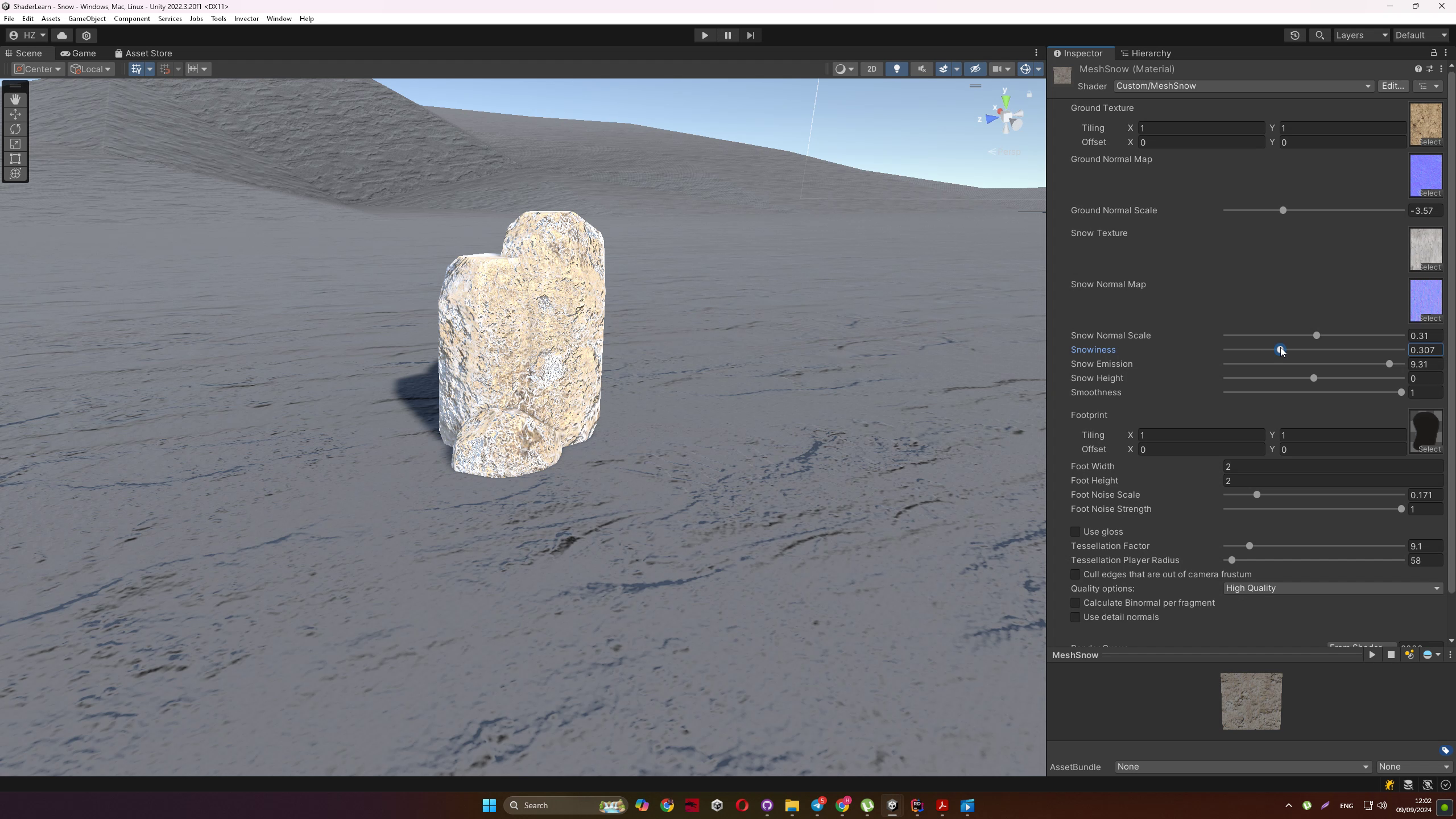Toggle scene audio mute
This screenshot has height=819, width=1456.
(922, 69)
